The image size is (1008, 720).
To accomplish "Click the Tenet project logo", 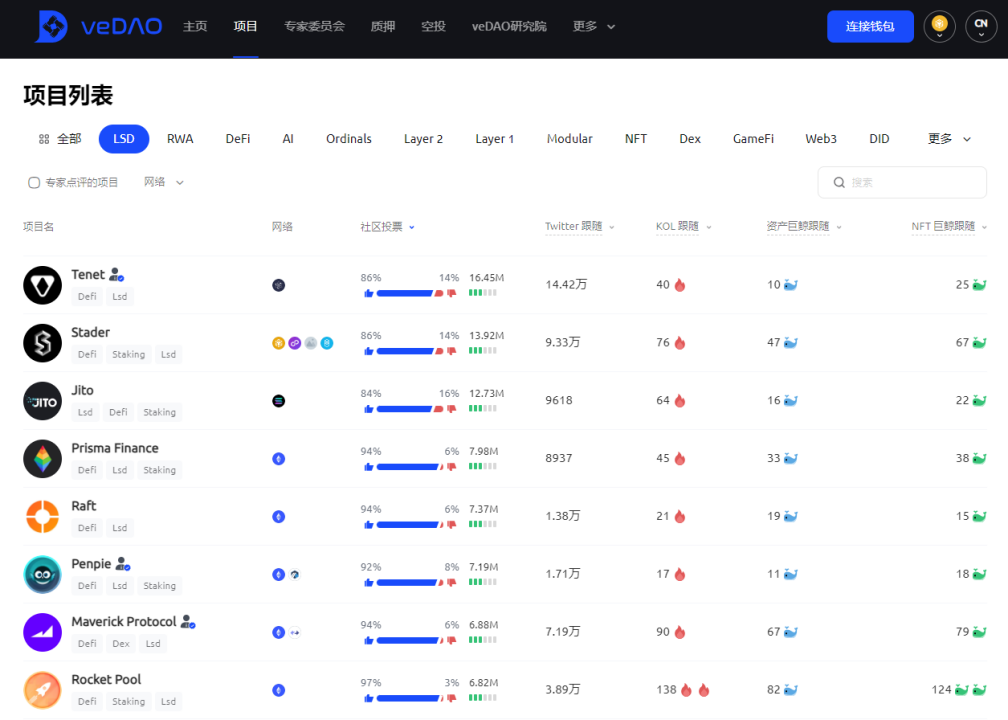I will pyautogui.click(x=42, y=285).
